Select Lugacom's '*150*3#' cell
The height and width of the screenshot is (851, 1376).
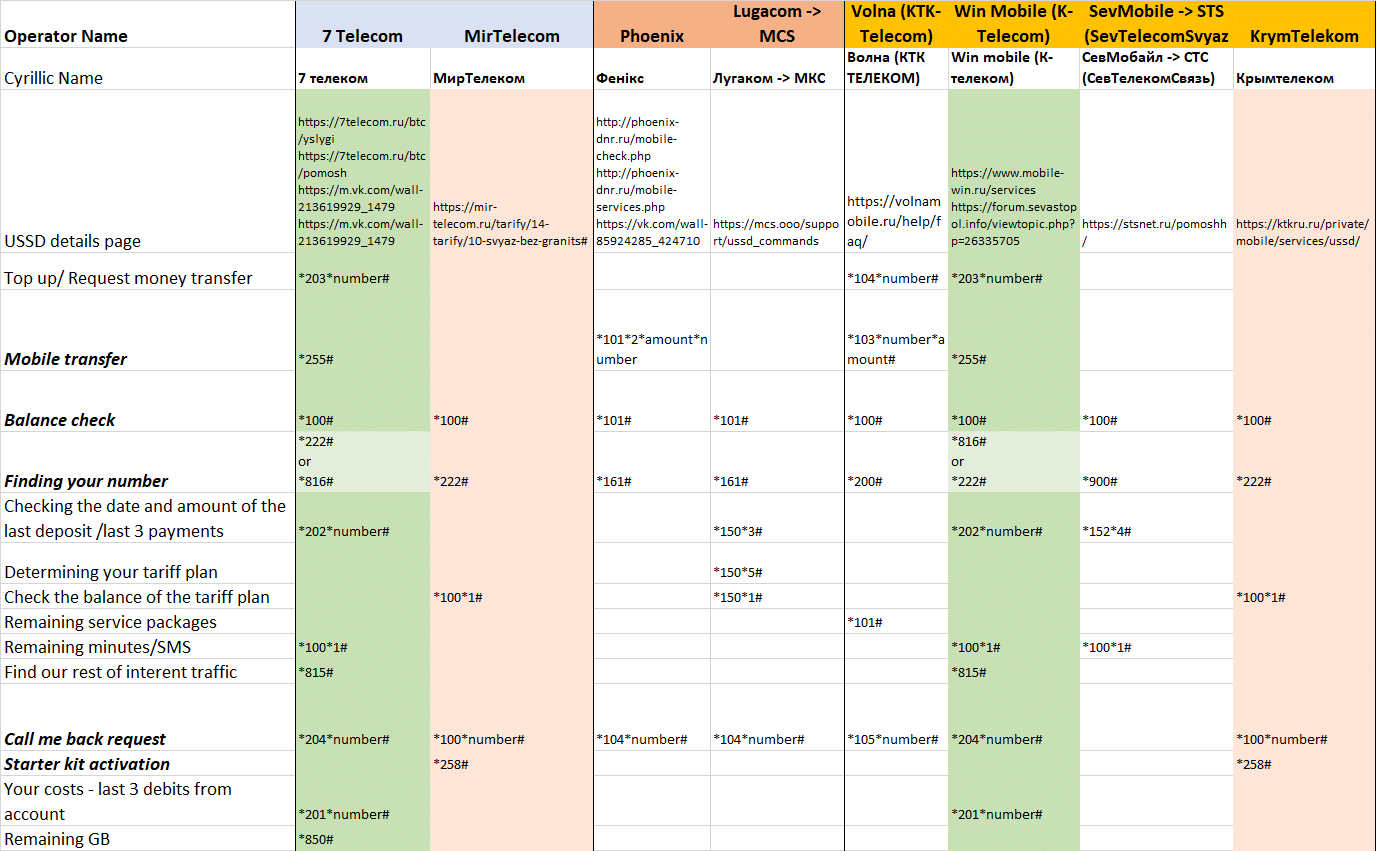(777, 518)
